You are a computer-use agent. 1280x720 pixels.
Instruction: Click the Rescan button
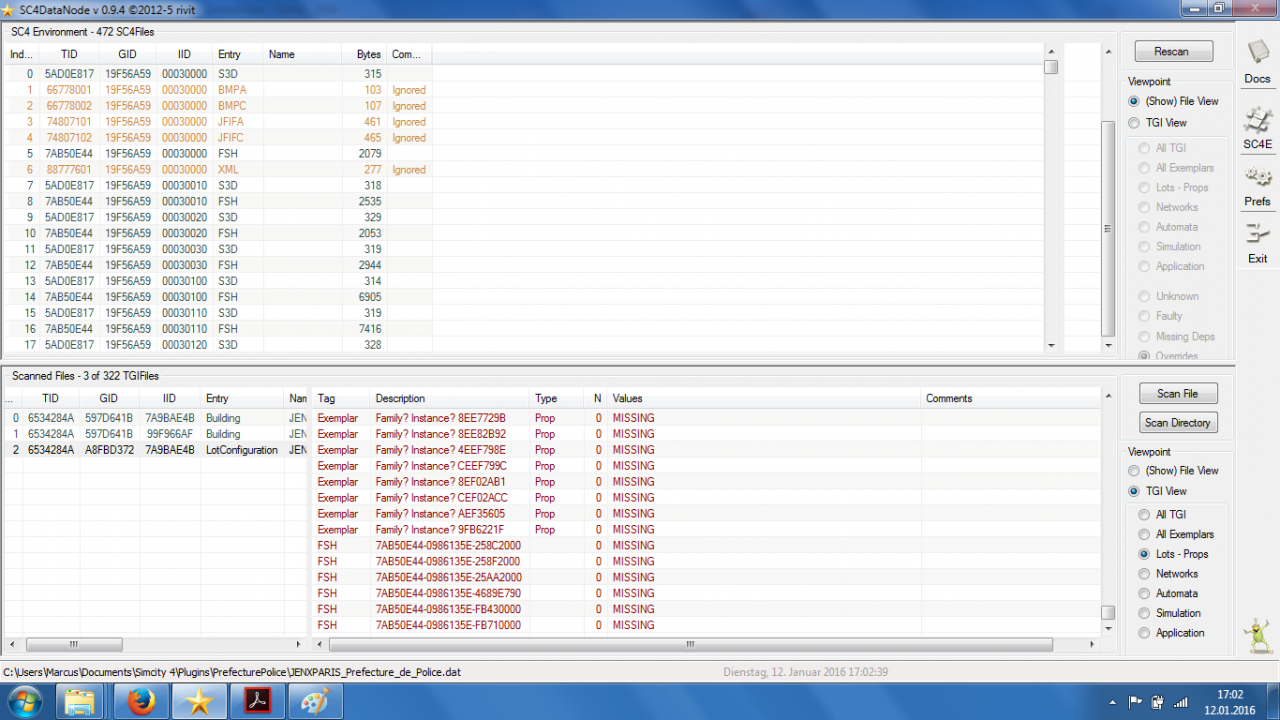click(x=1172, y=52)
